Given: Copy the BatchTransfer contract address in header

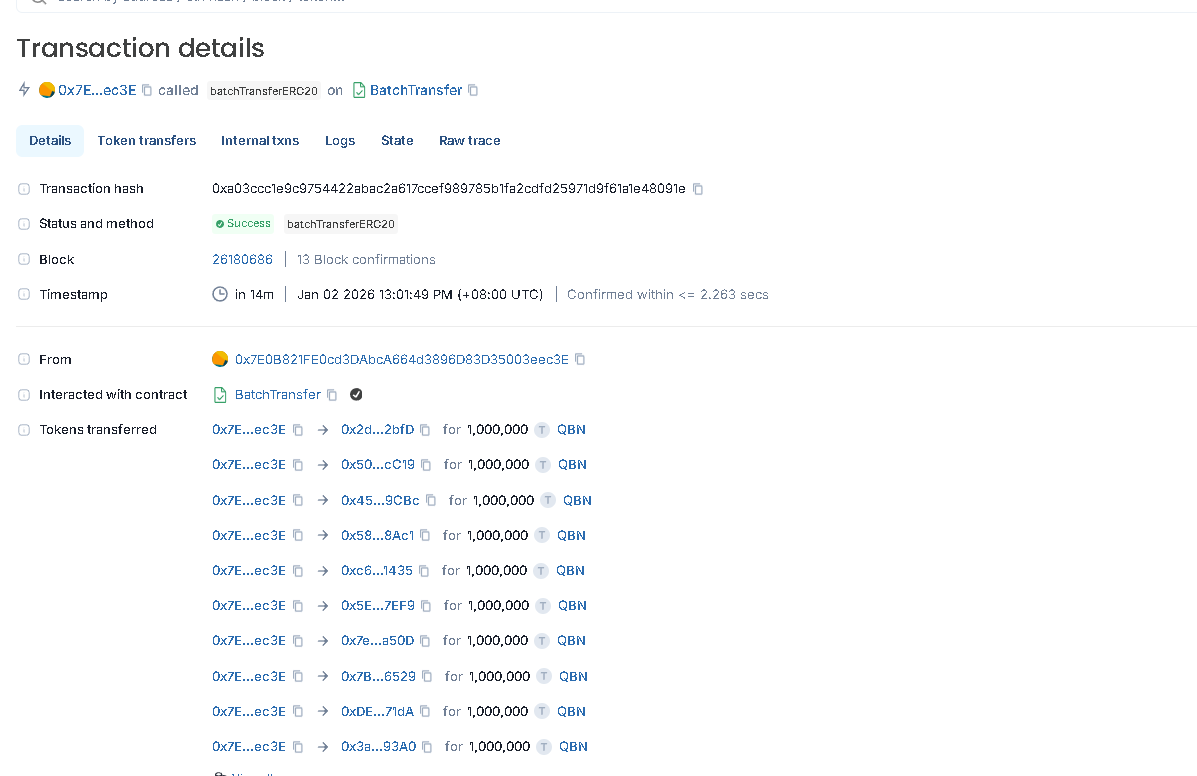Looking at the screenshot, I should [x=473, y=90].
